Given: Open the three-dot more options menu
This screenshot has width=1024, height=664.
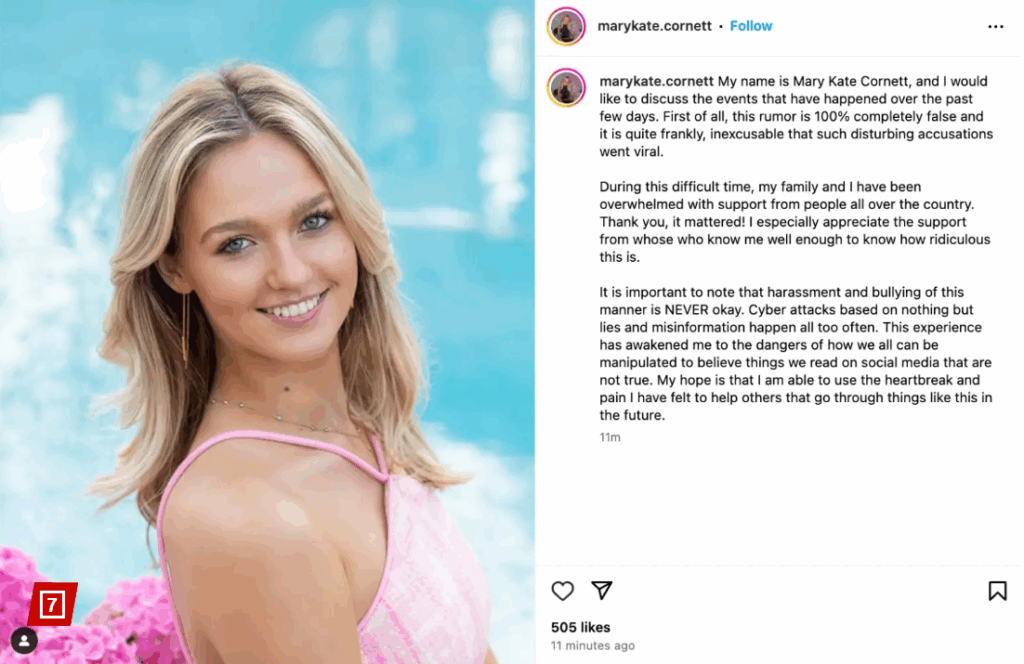Looking at the screenshot, I should coord(995,27).
